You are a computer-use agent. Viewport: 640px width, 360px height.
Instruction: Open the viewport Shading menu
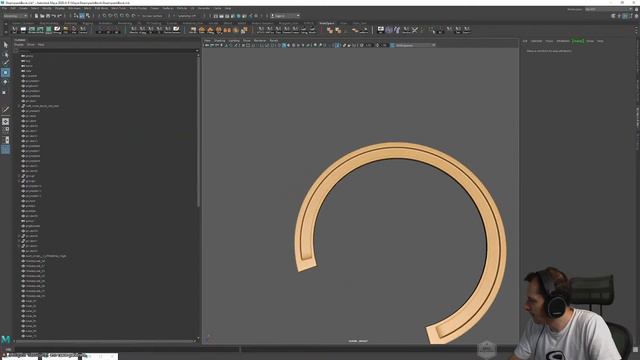point(220,41)
